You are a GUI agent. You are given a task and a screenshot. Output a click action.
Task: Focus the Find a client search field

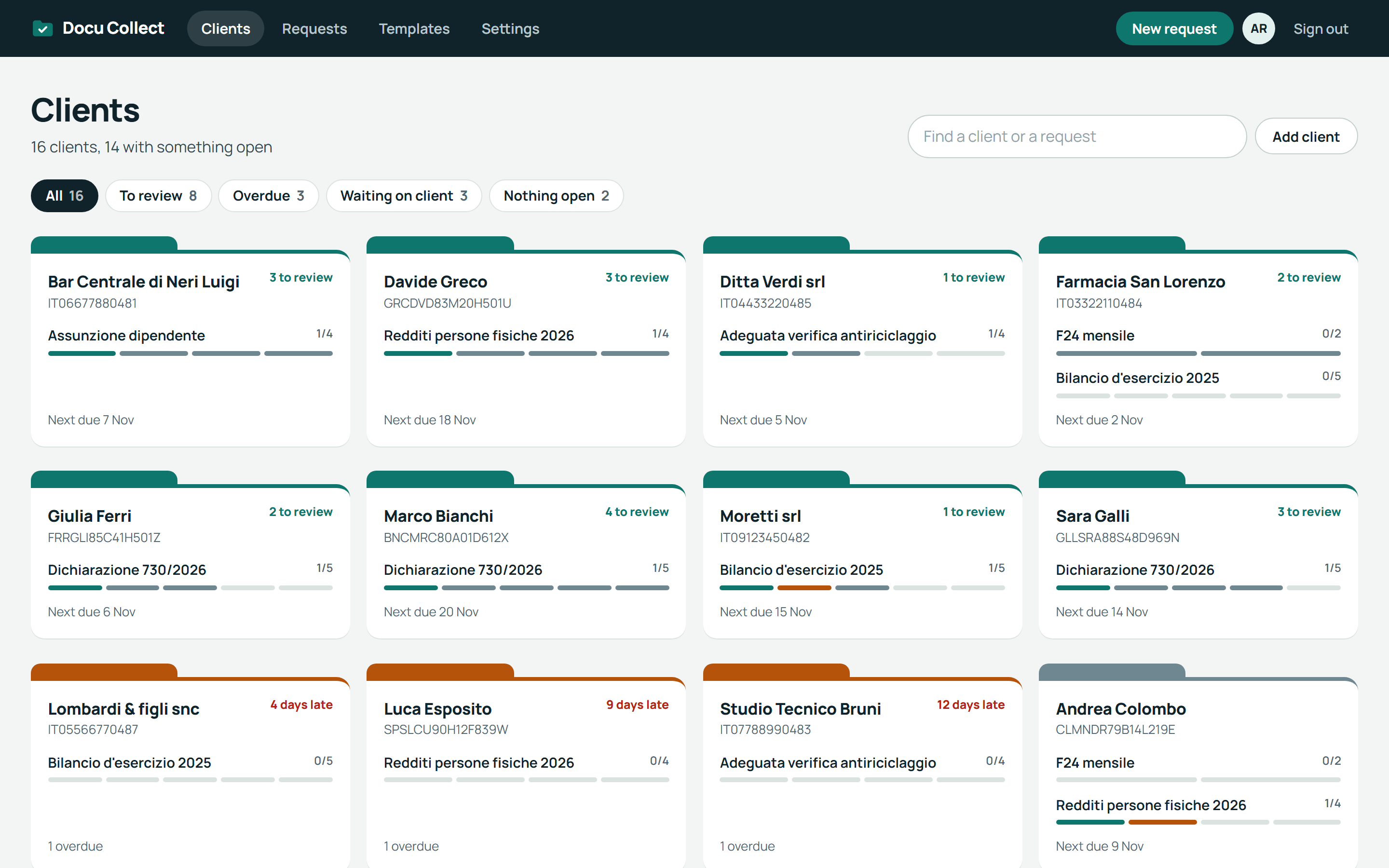pyautogui.click(x=1077, y=136)
